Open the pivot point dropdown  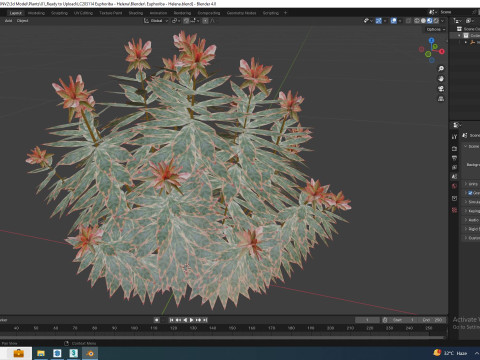coord(176,21)
